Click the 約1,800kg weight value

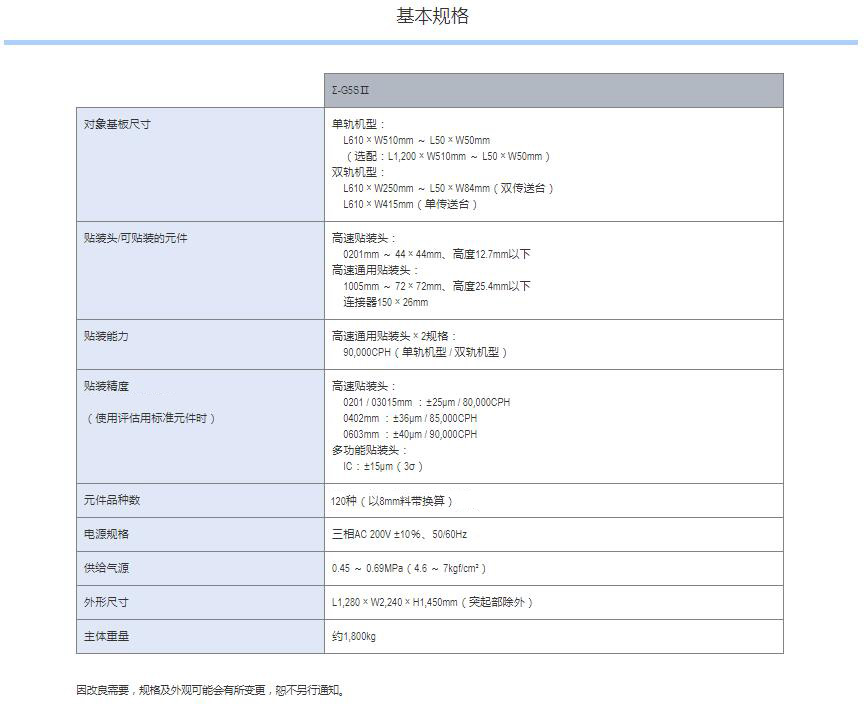point(354,636)
